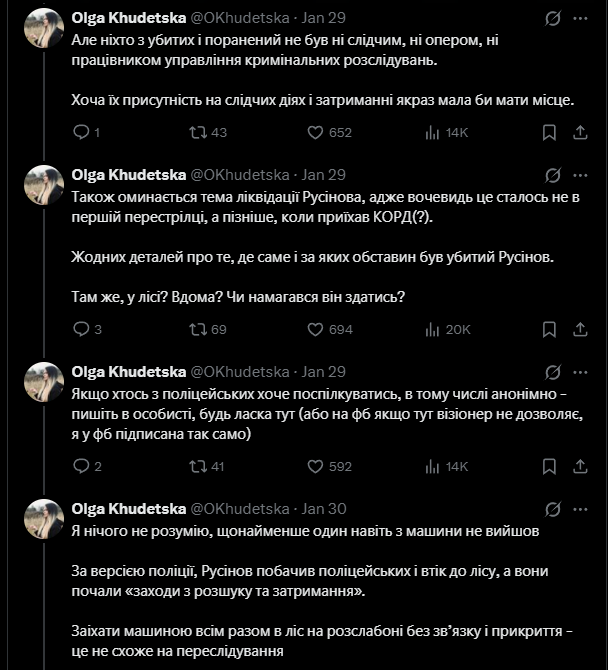Reply to the tweet showing 2 replies
Screen dimensions: 608x670
pyautogui.click(x=83, y=466)
